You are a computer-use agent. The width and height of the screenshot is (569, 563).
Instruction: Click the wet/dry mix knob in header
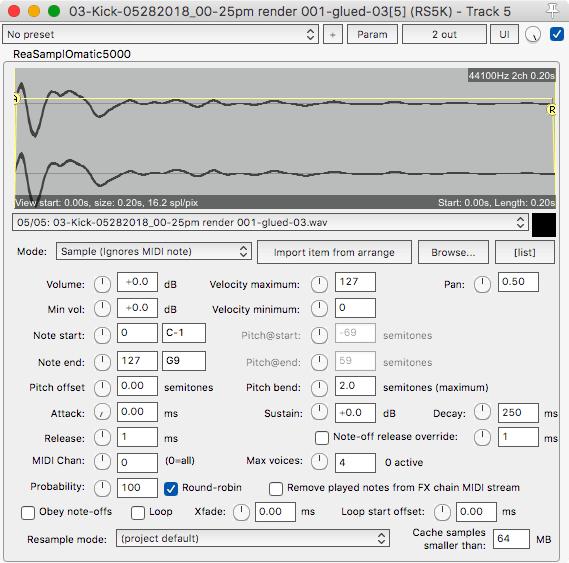click(x=533, y=34)
